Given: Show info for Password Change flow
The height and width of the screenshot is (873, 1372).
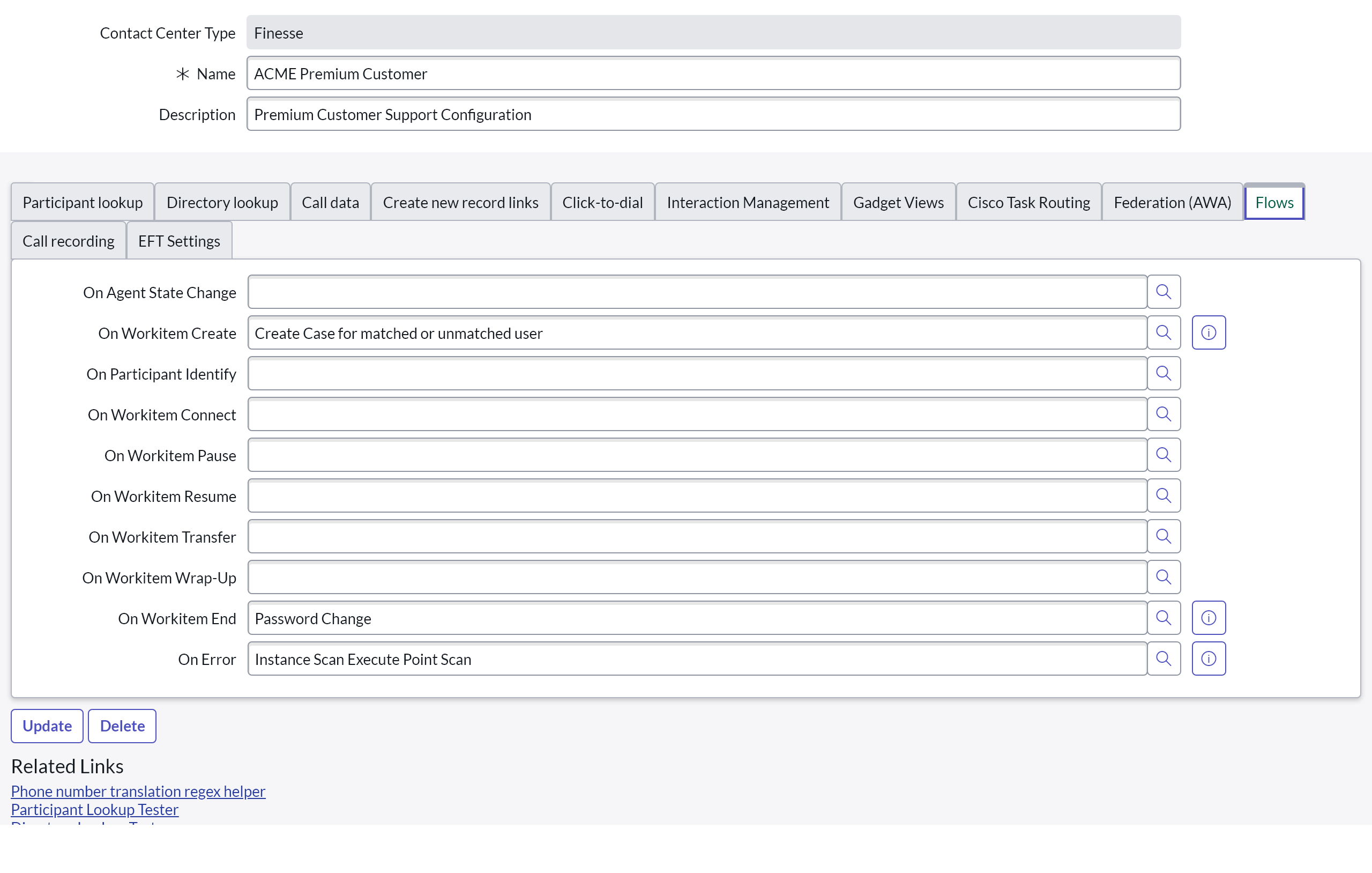Looking at the screenshot, I should 1208,618.
